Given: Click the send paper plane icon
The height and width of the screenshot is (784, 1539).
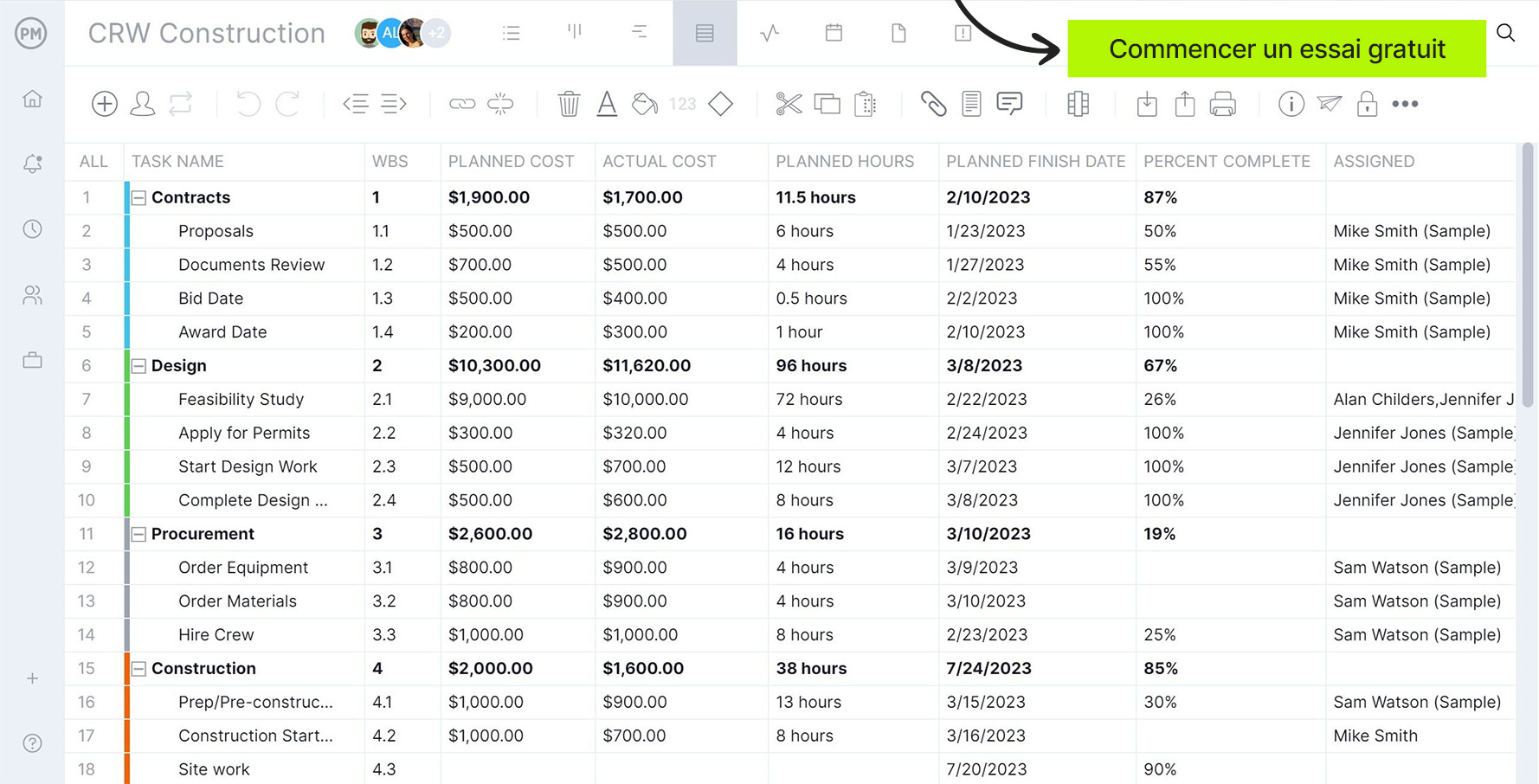Looking at the screenshot, I should [x=1330, y=104].
